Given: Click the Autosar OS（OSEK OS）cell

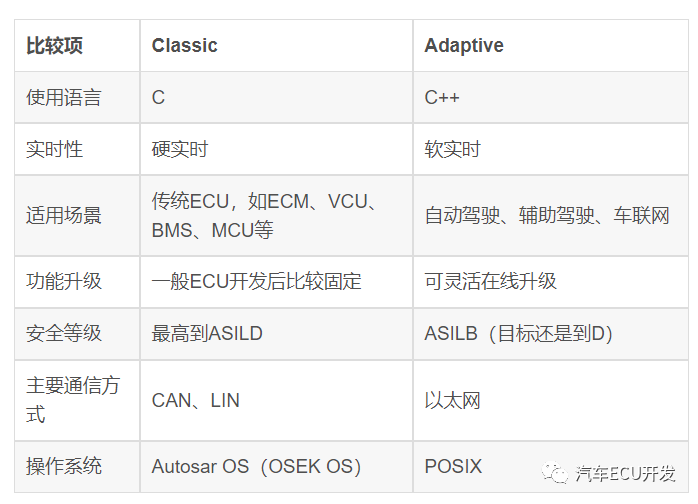Looking at the screenshot, I should 276,467.
